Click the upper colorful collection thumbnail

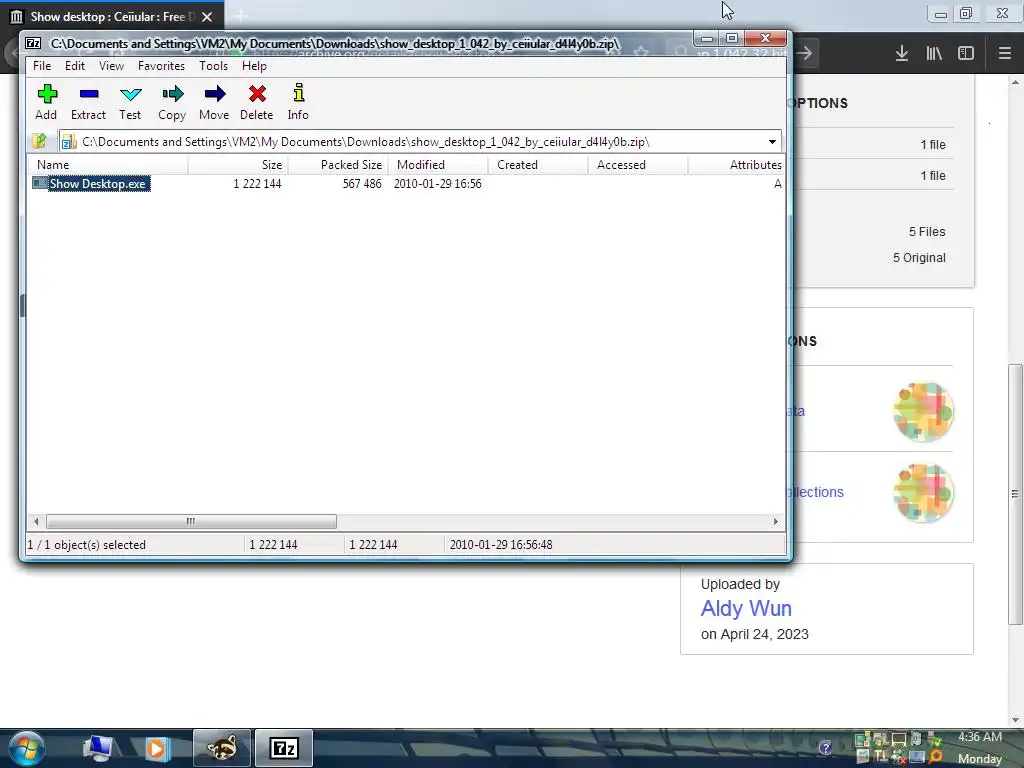coord(923,411)
